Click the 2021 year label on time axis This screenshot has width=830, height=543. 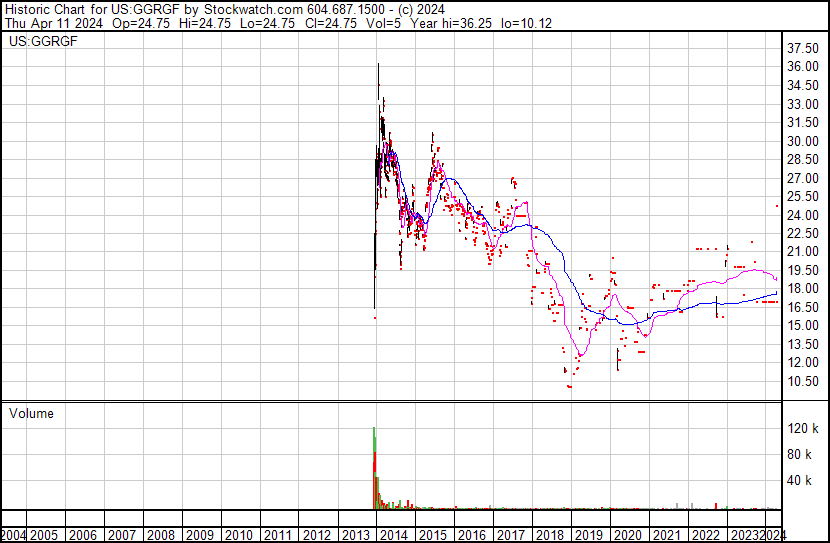click(x=667, y=535)
